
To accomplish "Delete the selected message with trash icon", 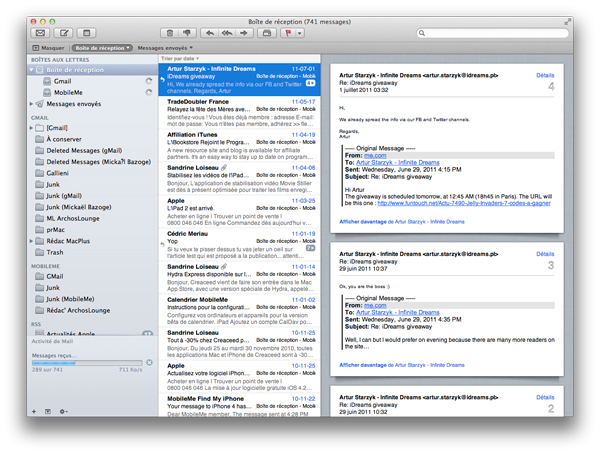I will (x=170, y=33).
